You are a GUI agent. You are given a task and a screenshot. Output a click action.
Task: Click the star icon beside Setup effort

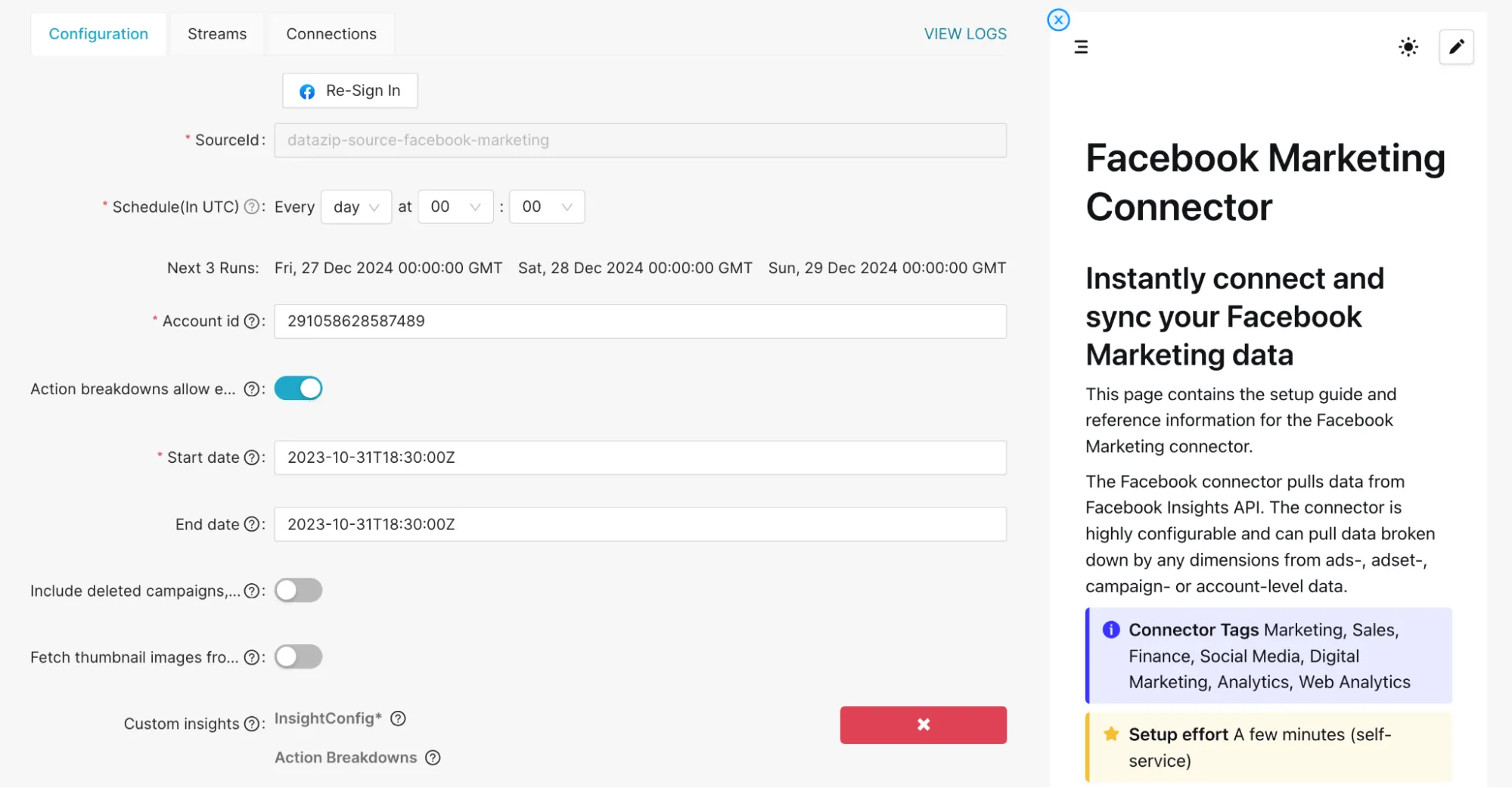click(1111, 734)
